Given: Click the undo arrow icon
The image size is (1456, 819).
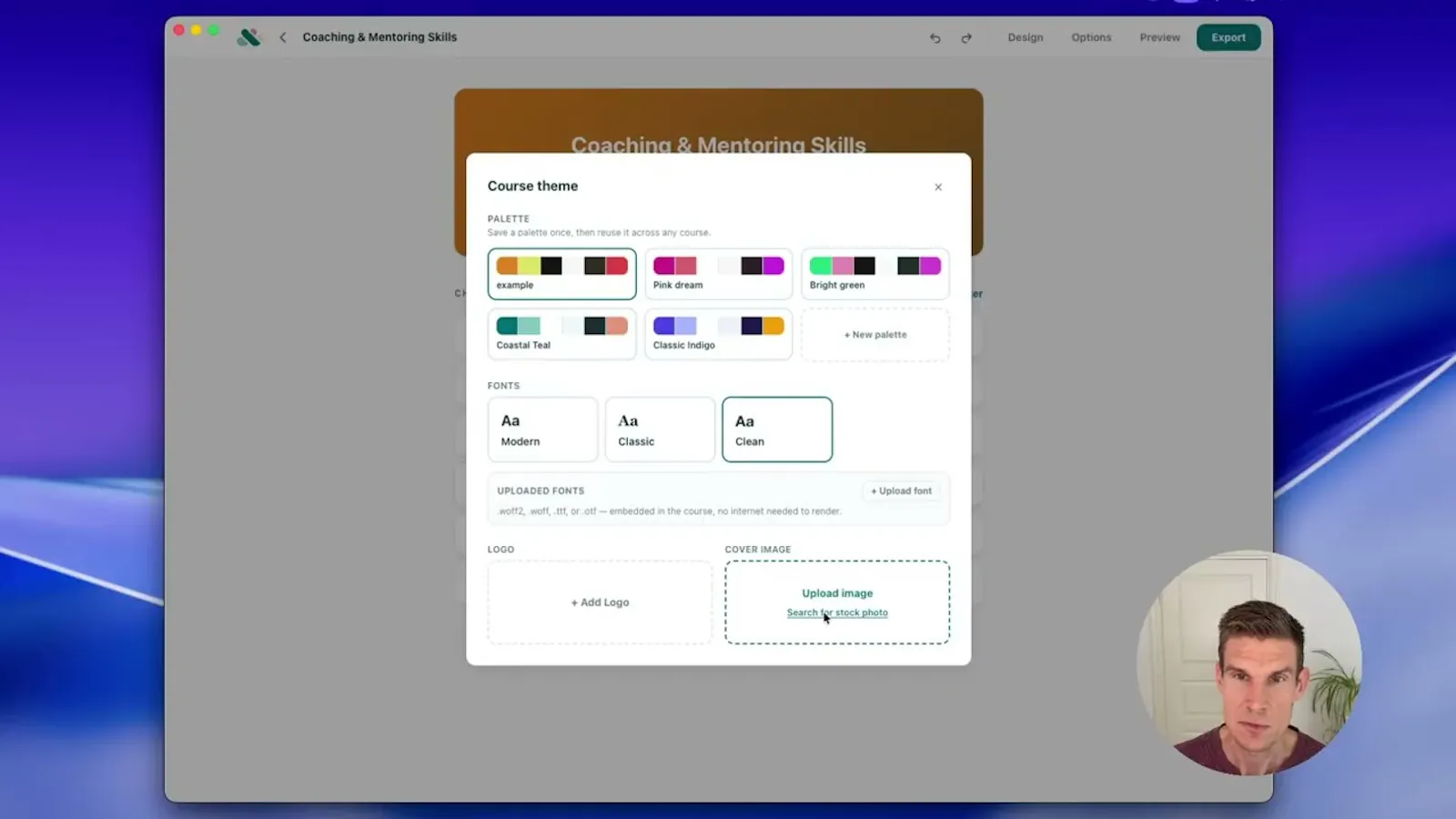Looking at the screenshot, I should (935, 38).
